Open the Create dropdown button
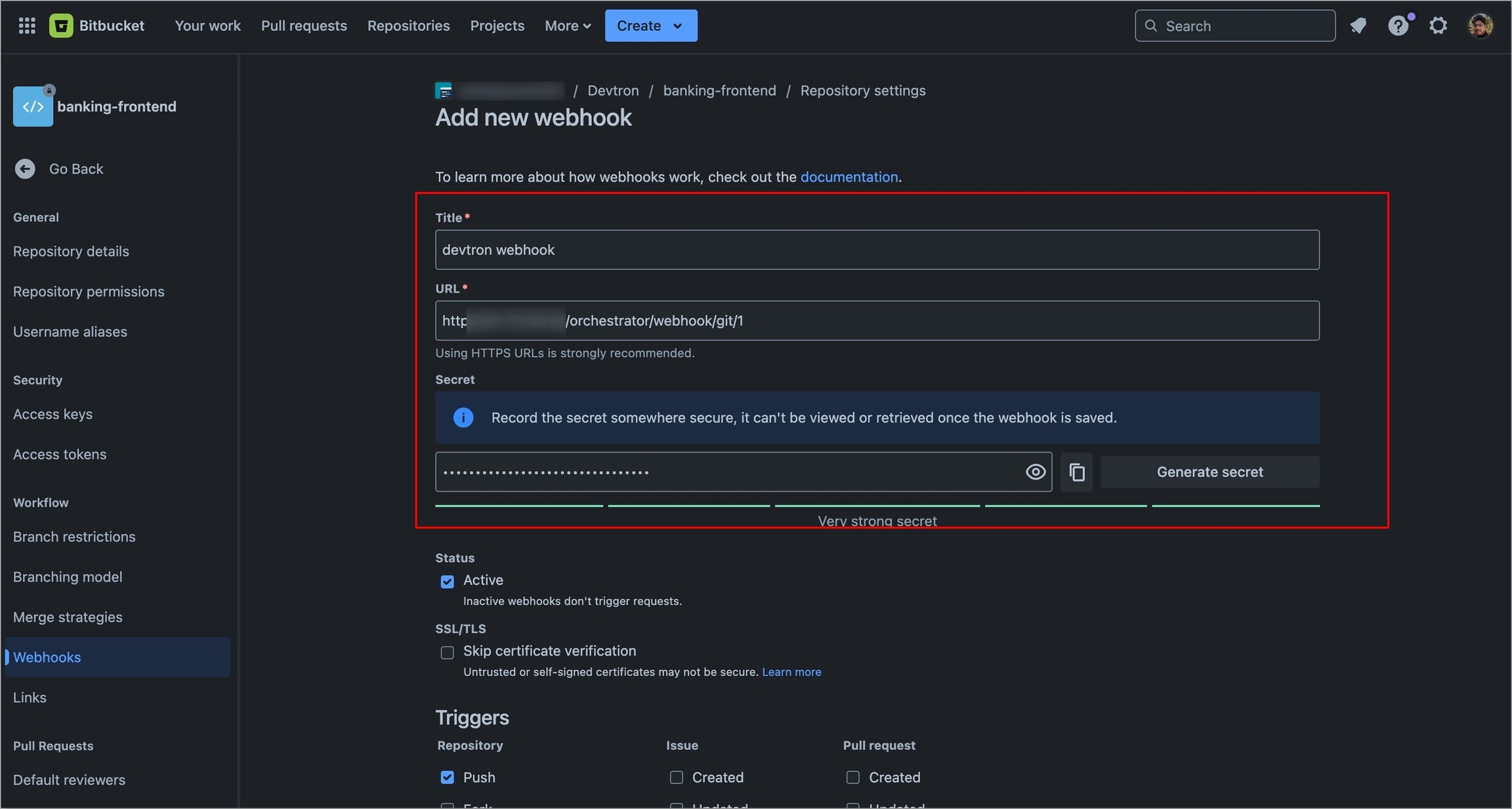The width and height of the screenshot is (1512, 809). 650,26
